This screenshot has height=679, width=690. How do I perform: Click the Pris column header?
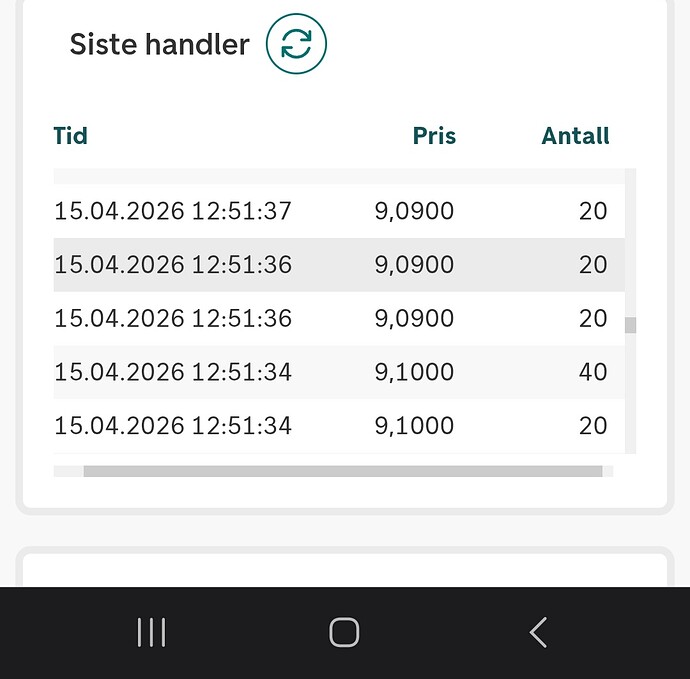tap(434, 136)
